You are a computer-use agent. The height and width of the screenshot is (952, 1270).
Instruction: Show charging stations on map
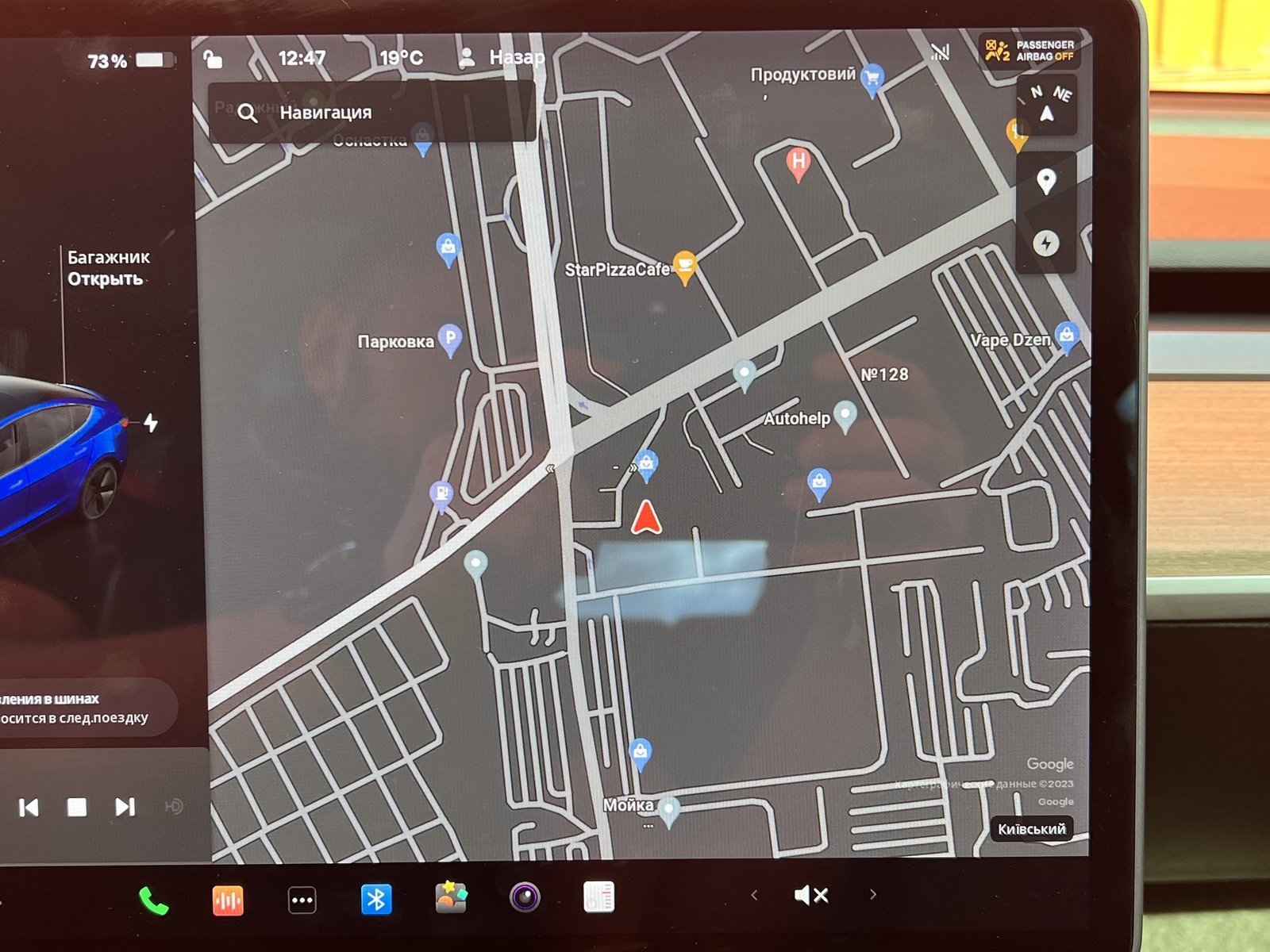[1045, 243]
